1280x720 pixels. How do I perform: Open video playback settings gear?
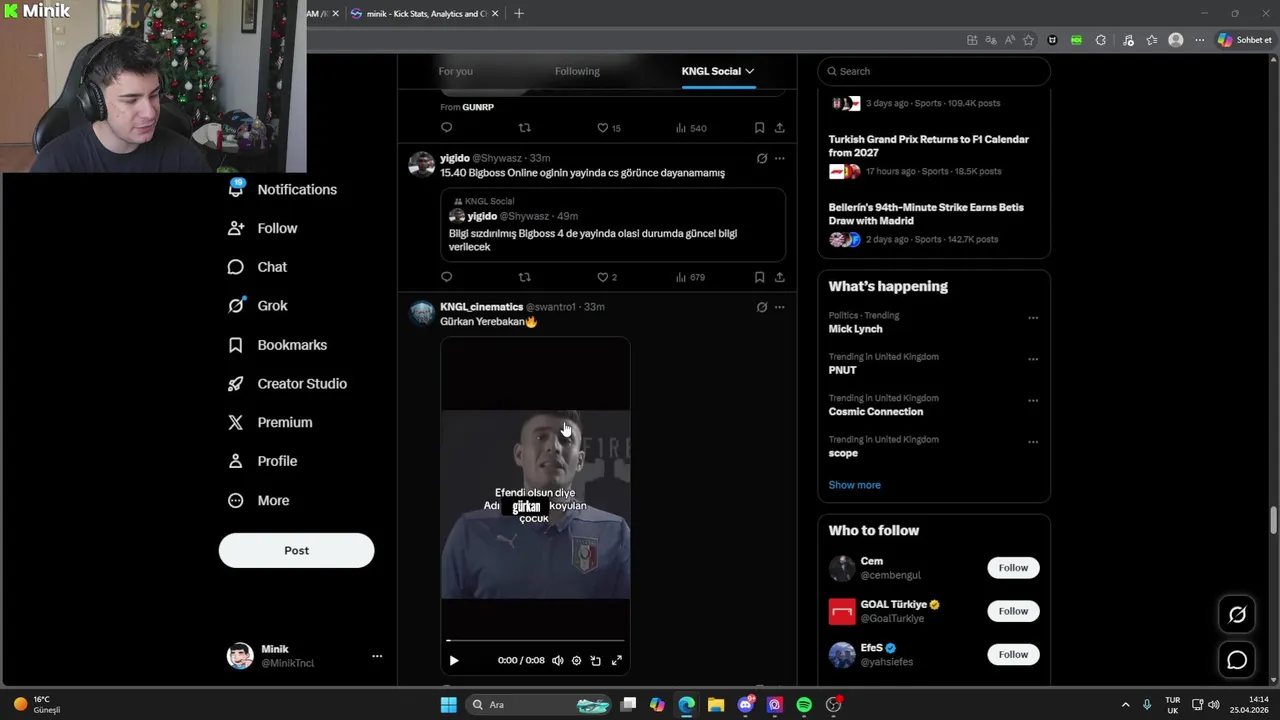click(576, 660)
